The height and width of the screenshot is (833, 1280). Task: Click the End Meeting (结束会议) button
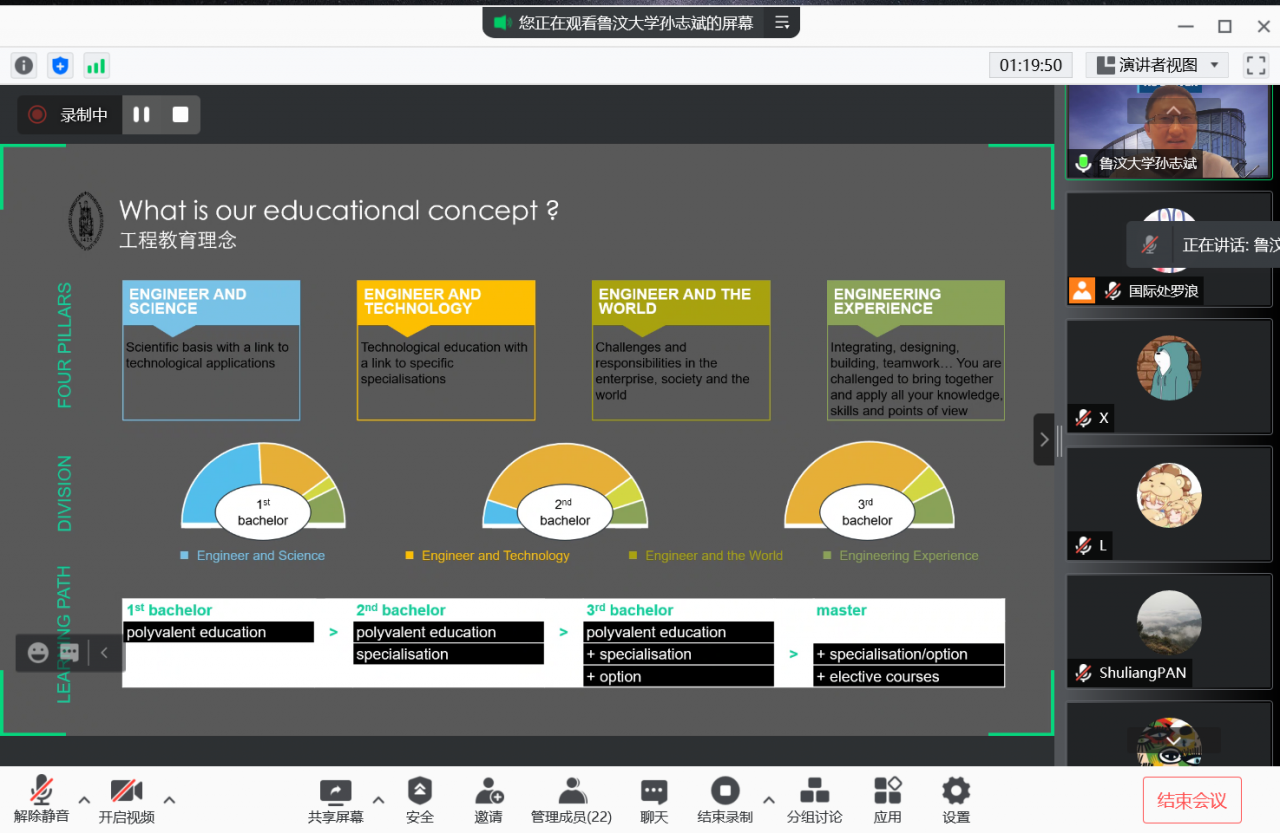tap(1192, 800)
